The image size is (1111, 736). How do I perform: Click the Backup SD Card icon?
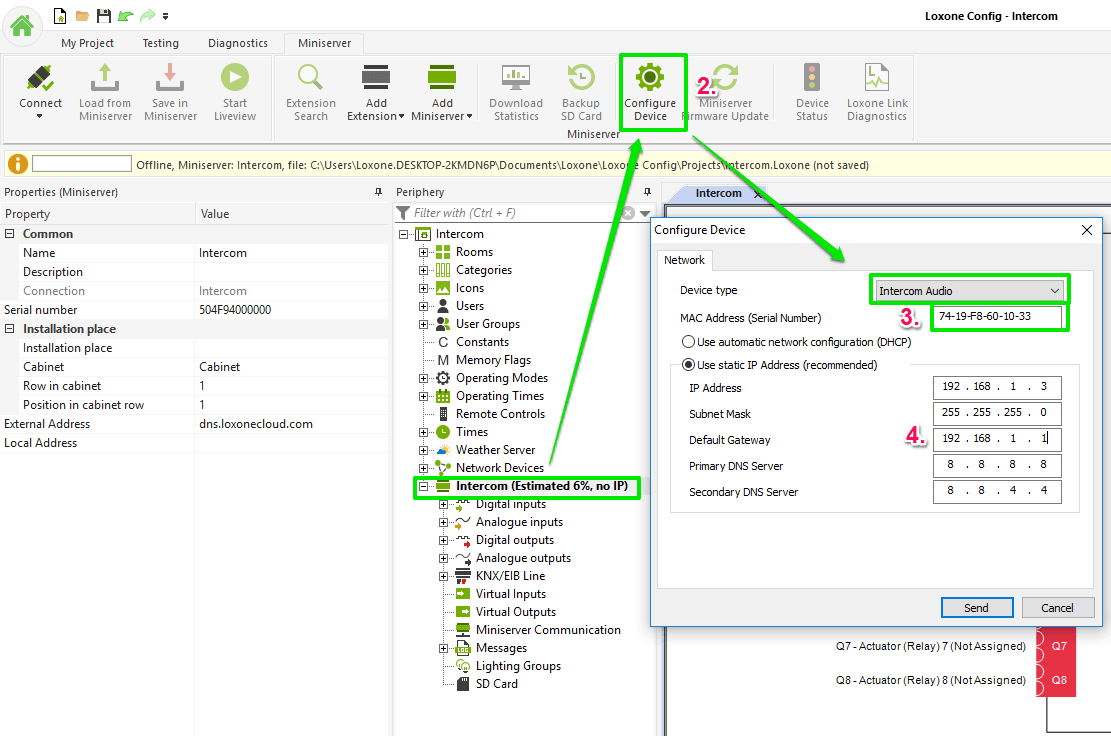click(581, 78)
